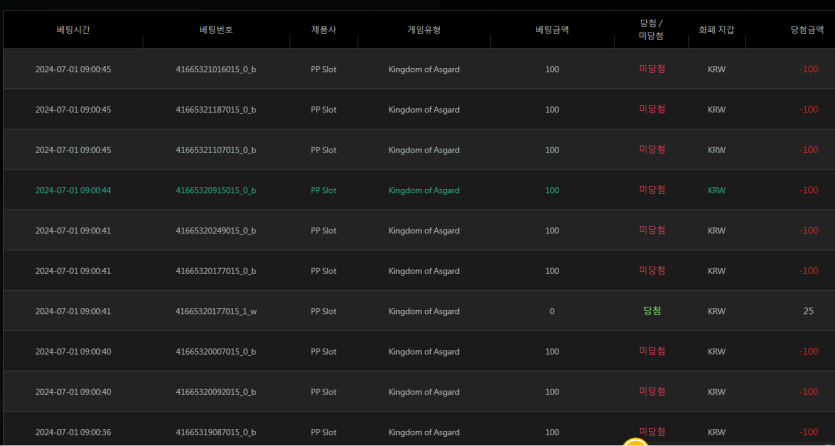Select the 화폐 지갑 column header
The image size is (835, 446).
[716, 30]
